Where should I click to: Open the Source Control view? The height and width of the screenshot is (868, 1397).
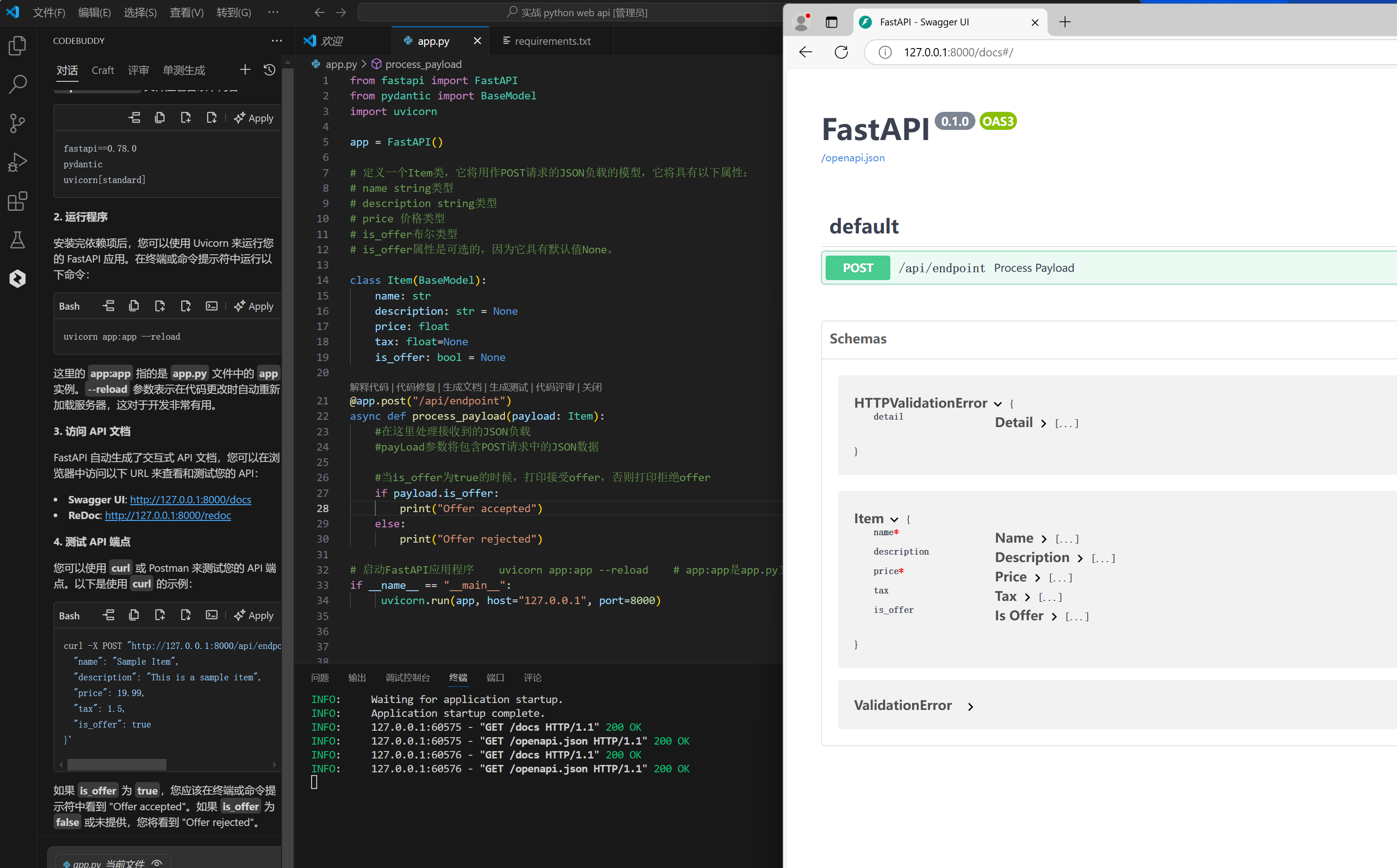[17, 123]
